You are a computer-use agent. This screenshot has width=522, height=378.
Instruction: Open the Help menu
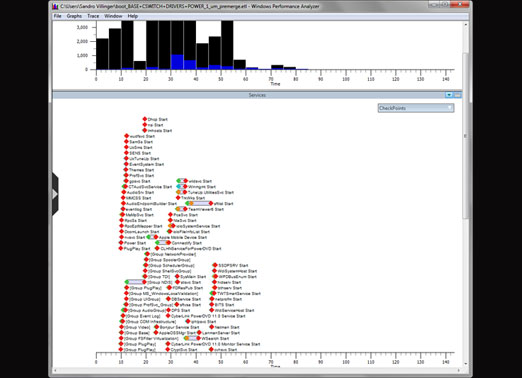click(x=132, y=16)
